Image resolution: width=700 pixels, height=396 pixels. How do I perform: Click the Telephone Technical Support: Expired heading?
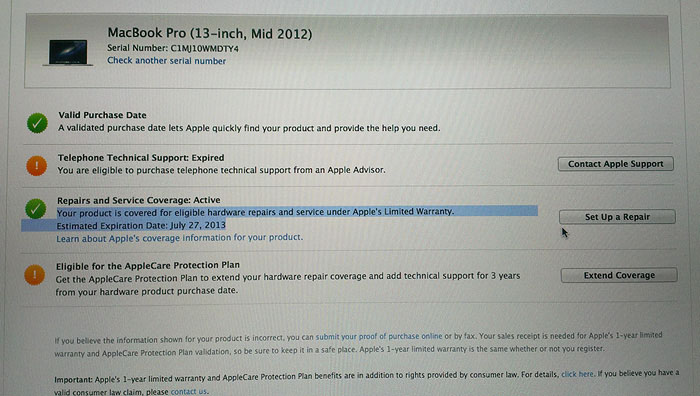141,158
